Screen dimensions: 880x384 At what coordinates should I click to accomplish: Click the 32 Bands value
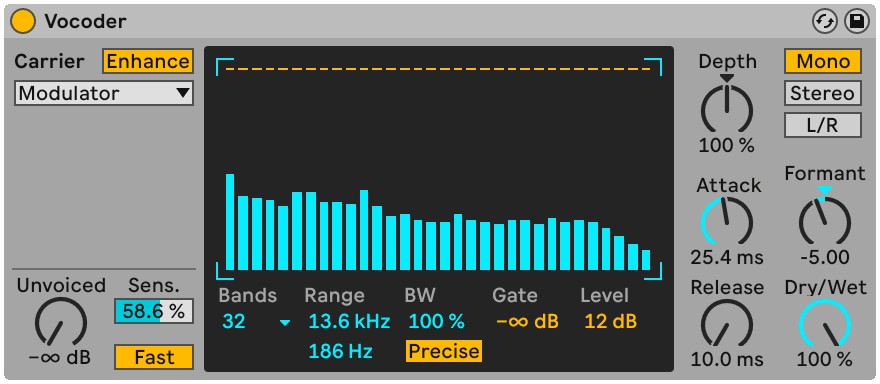click(x=234, y=322)
